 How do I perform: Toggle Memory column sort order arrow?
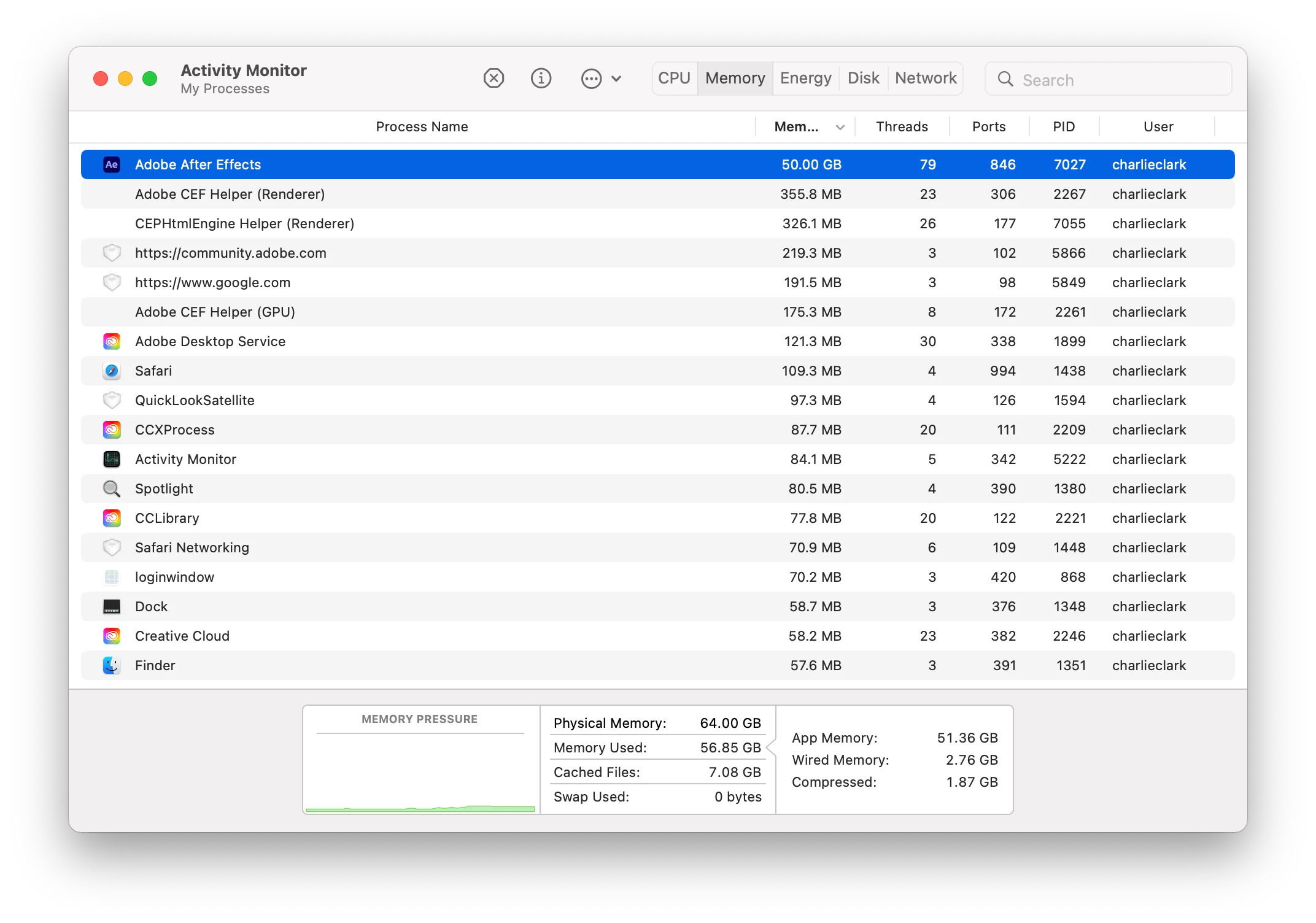840,127
